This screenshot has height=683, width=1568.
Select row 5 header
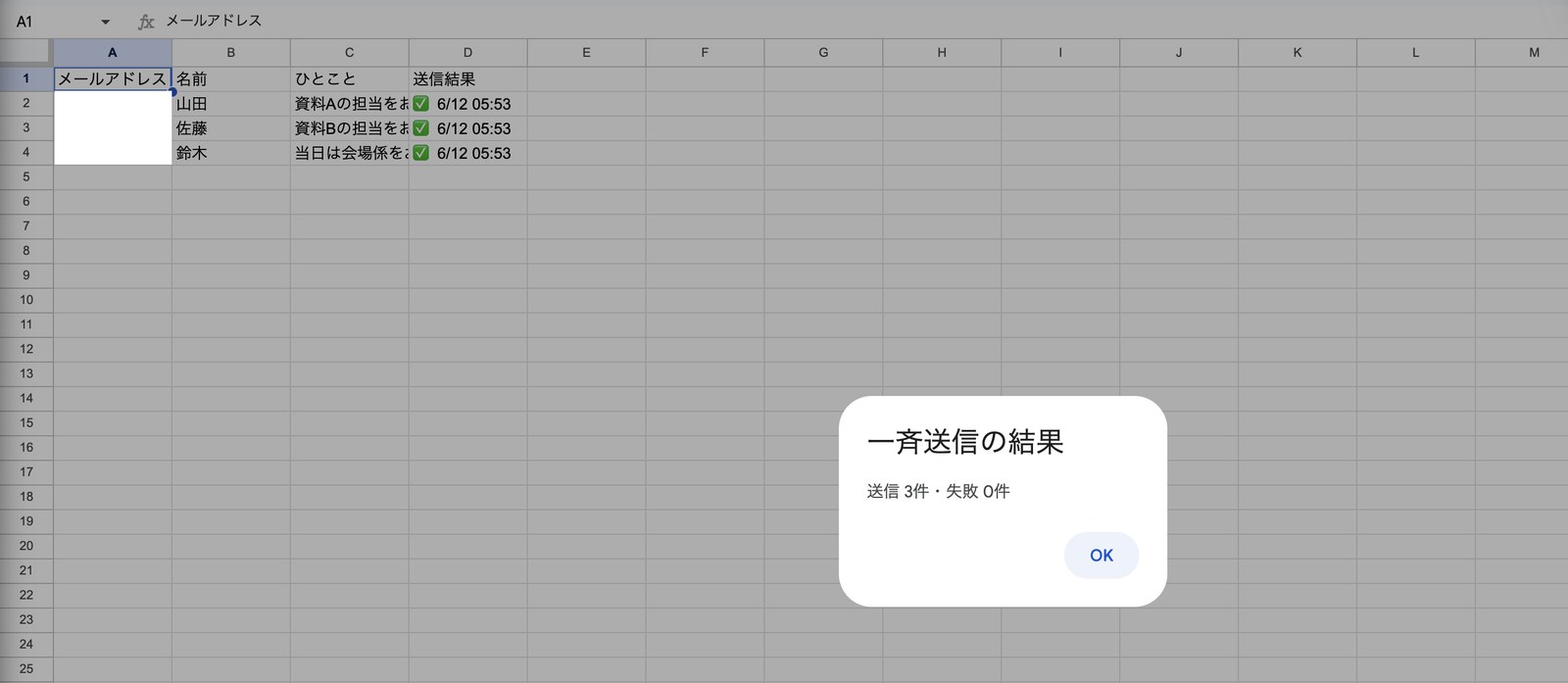[26, 177]
